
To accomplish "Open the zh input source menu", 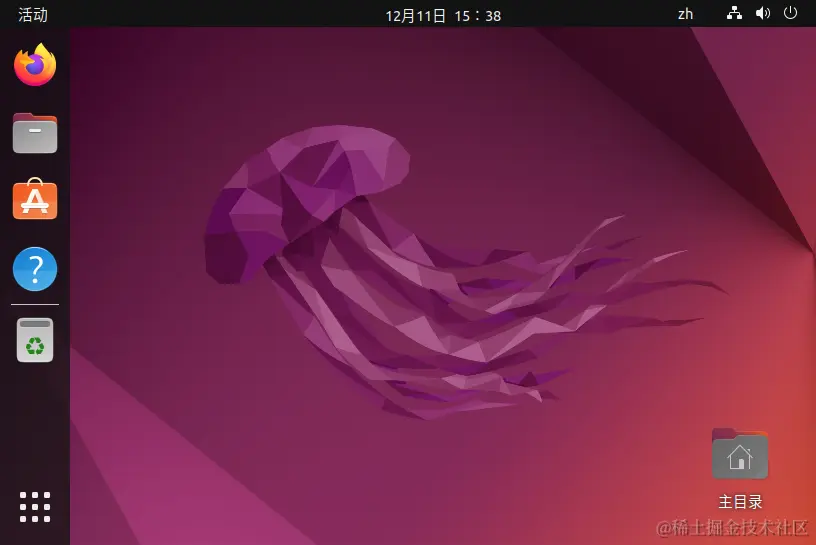I will coord(685,14).
